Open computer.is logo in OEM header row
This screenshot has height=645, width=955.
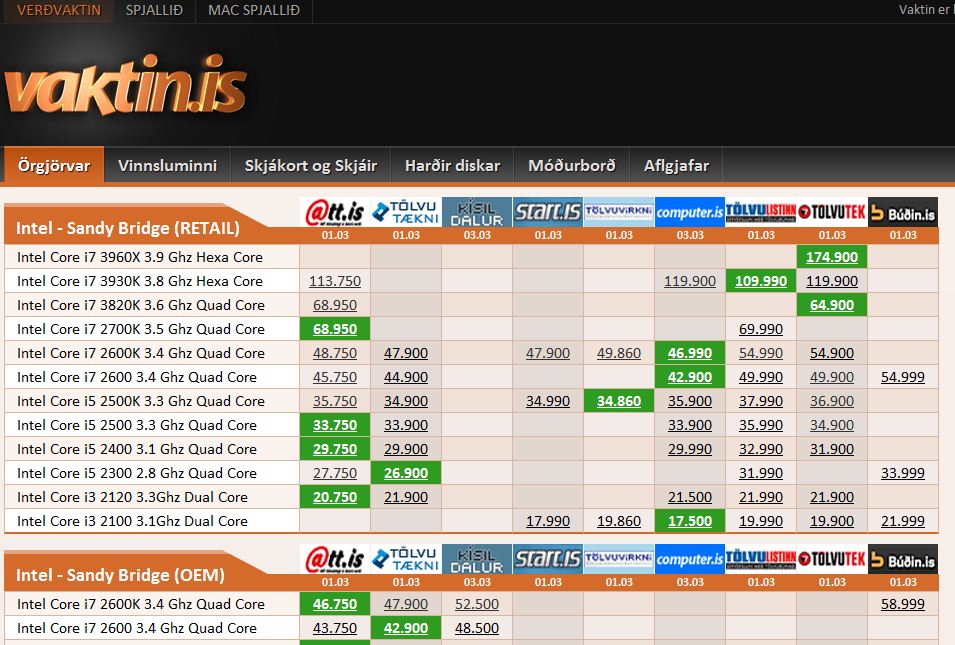coord(690,559)
